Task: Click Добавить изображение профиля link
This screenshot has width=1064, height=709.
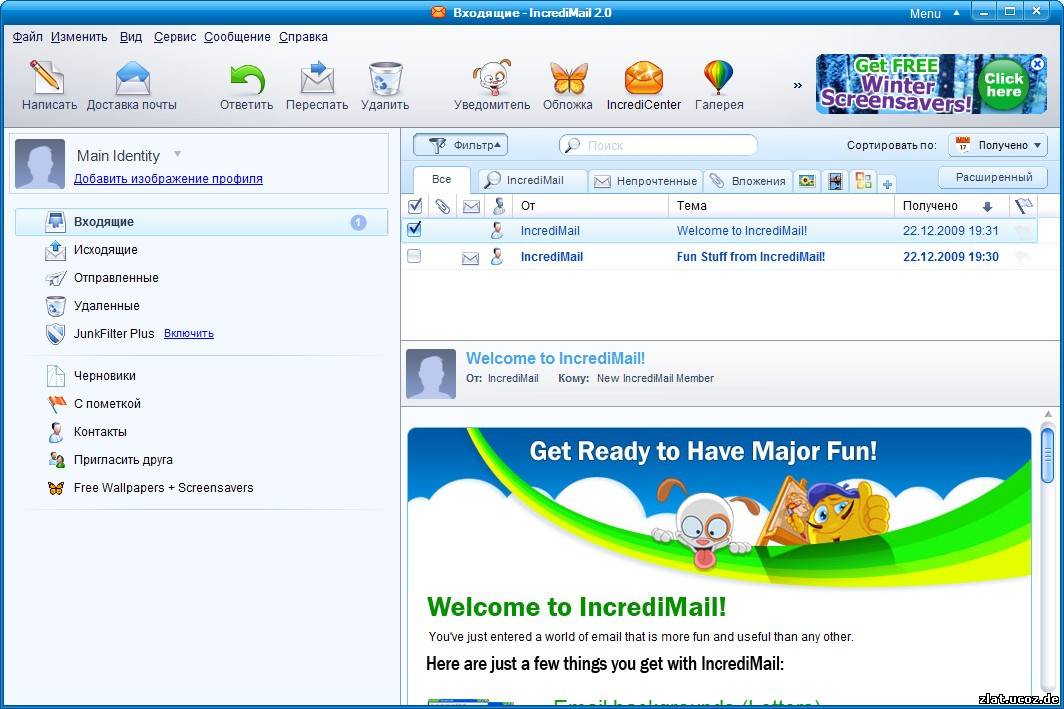Action: (x=168, y=178)
